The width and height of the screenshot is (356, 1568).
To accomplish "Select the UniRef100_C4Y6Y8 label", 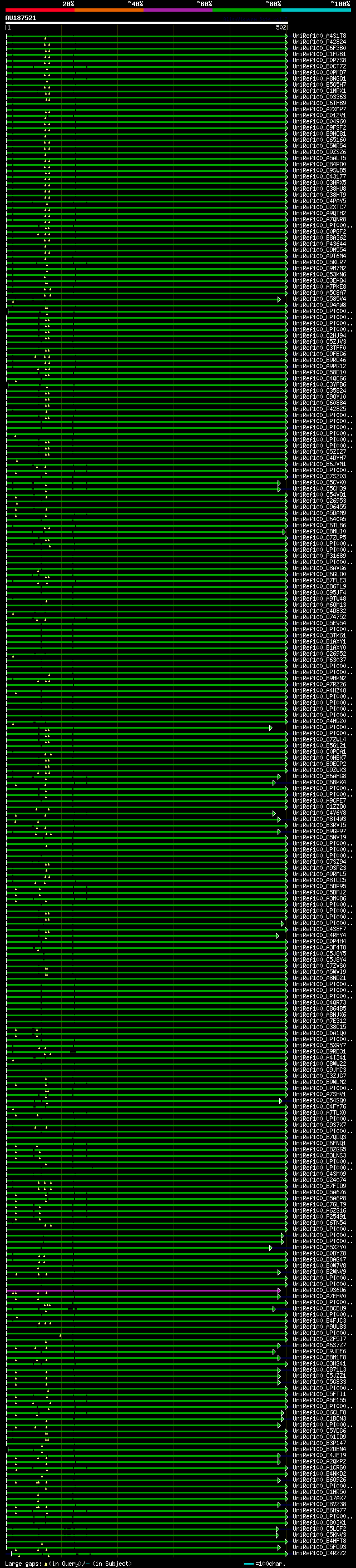I will point(319,813).
